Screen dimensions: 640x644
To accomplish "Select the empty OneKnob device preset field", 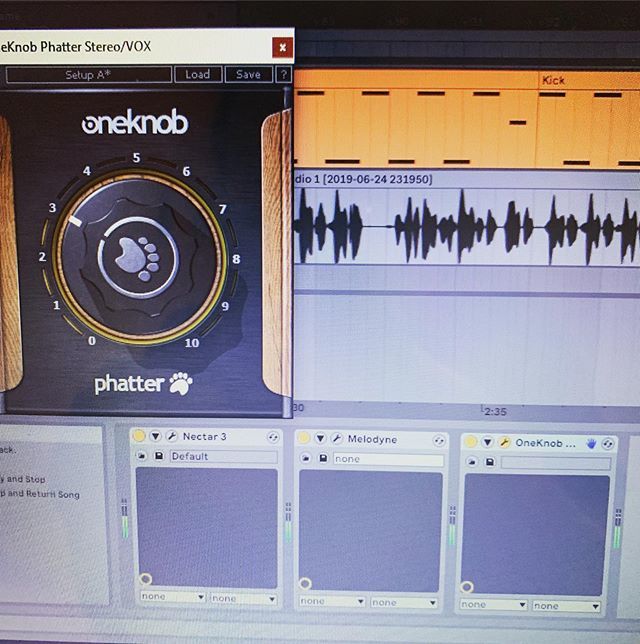I will click(556, 464).
